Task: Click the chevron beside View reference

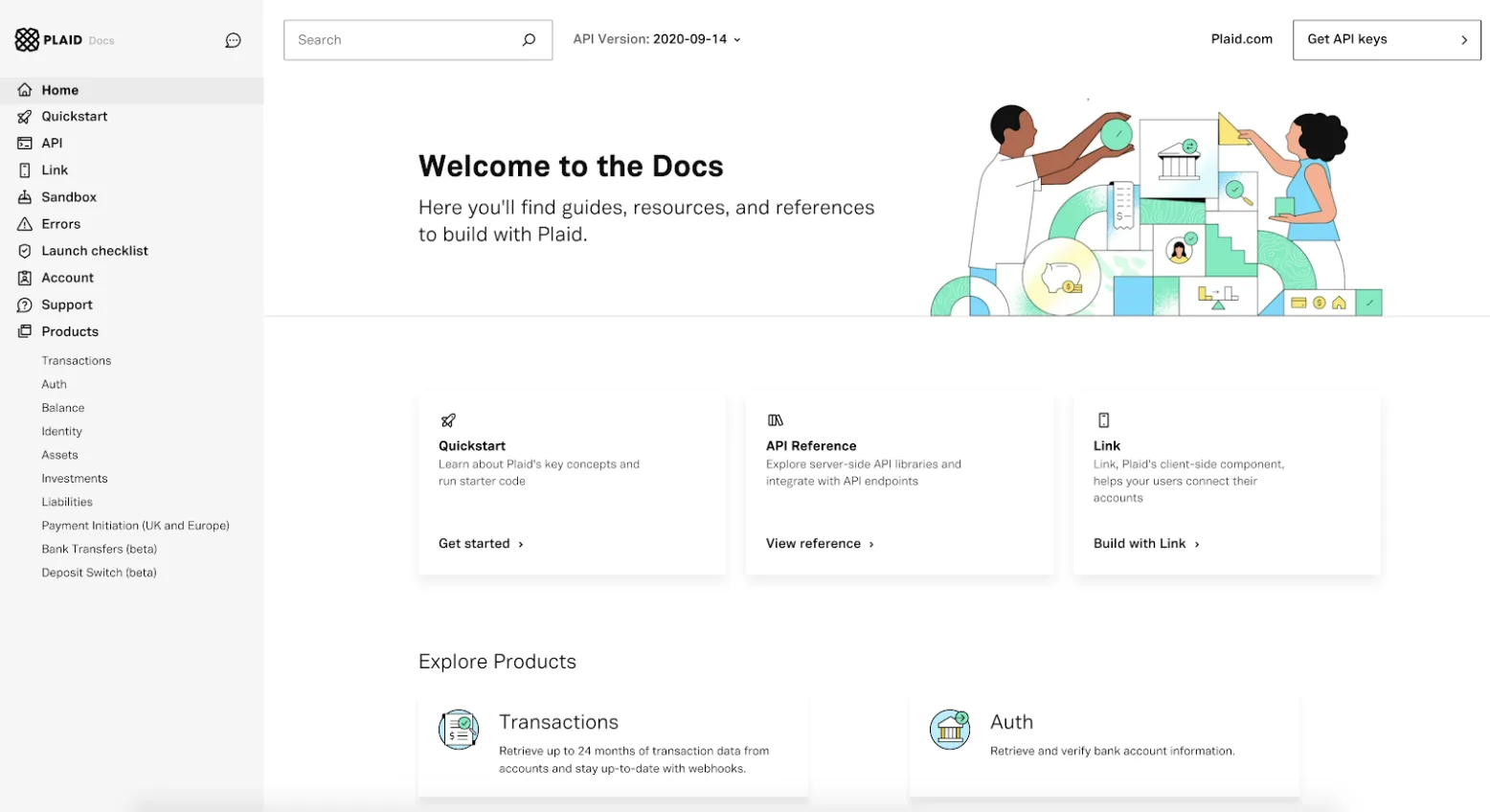Action: (871, 544)
